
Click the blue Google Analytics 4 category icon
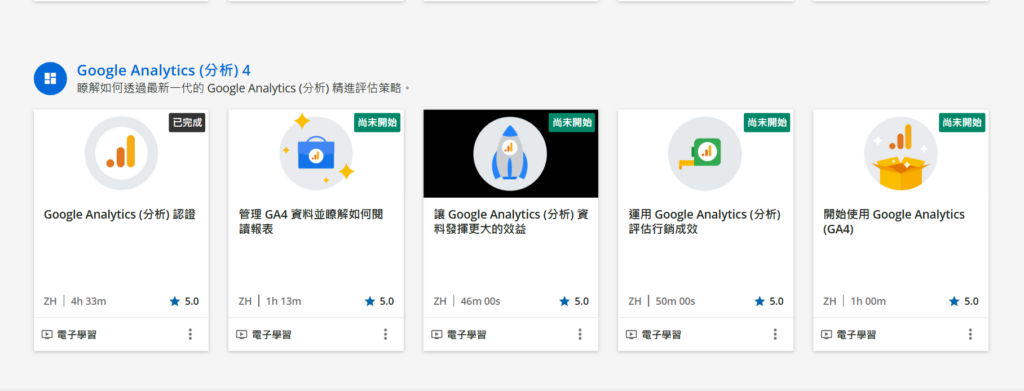50,78
